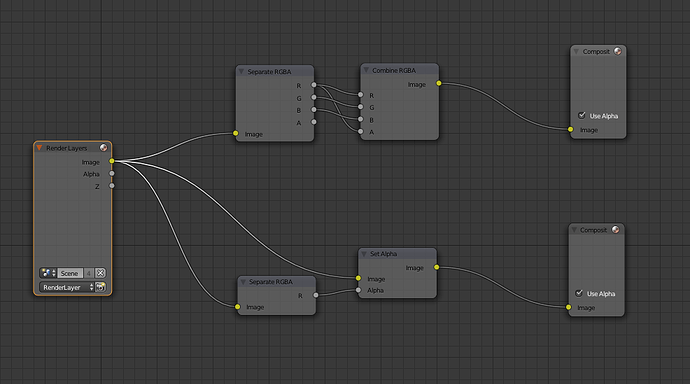The width and height of the screenshot is (690, 384).
Task: Click lower Composite Image input socket
Action: click(569, 307)
